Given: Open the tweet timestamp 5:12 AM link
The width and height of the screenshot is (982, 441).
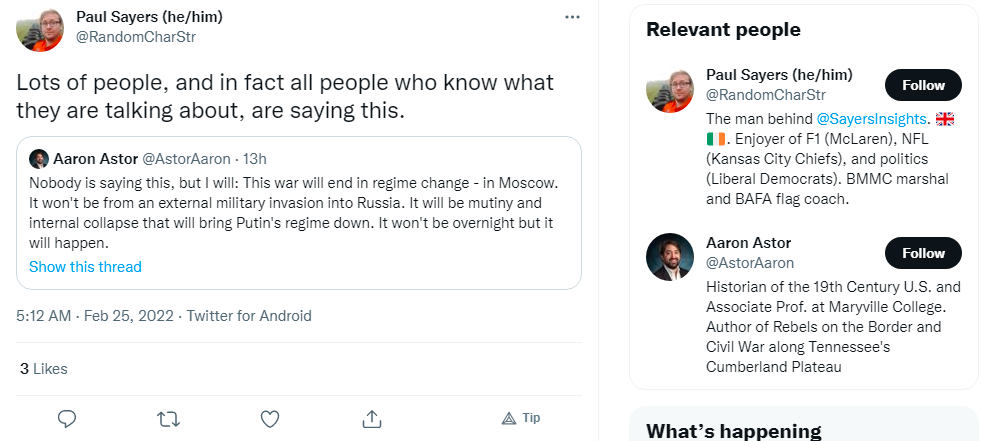Looking at the screenshot, I should tap(44, 316).
